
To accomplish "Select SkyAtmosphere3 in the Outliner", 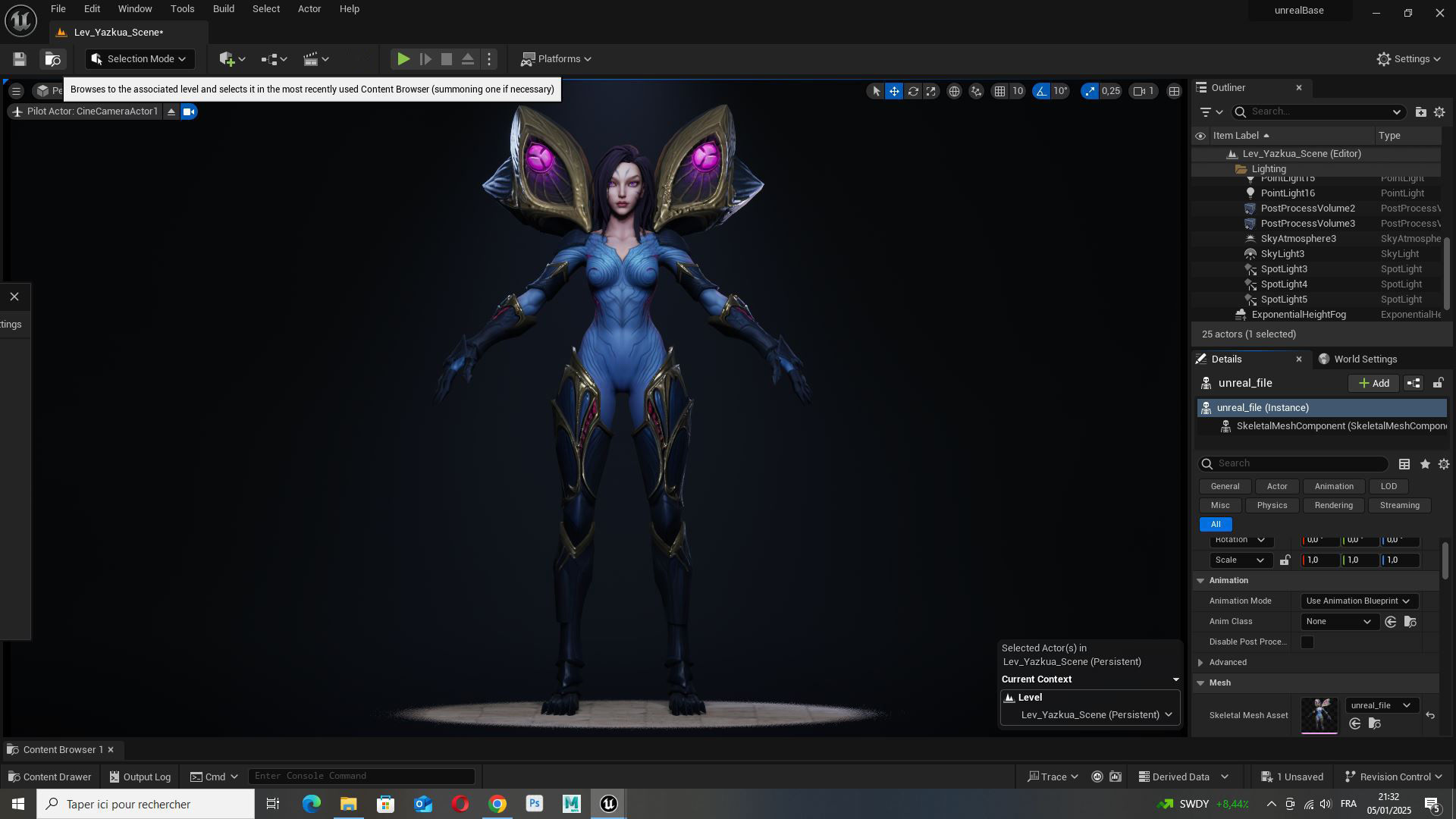I will click(1298, 239).
